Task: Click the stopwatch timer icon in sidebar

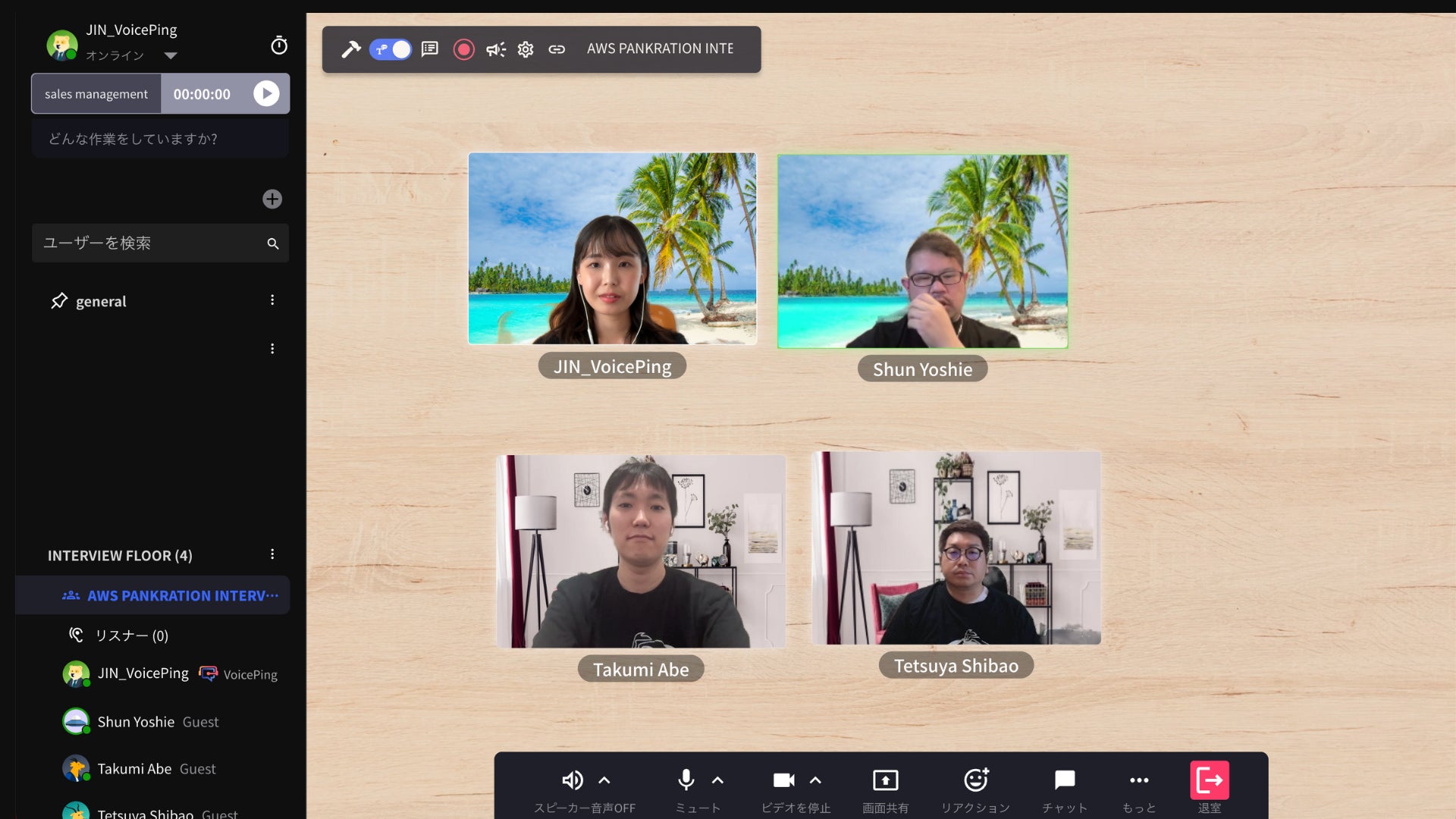Action: point(279,45)
